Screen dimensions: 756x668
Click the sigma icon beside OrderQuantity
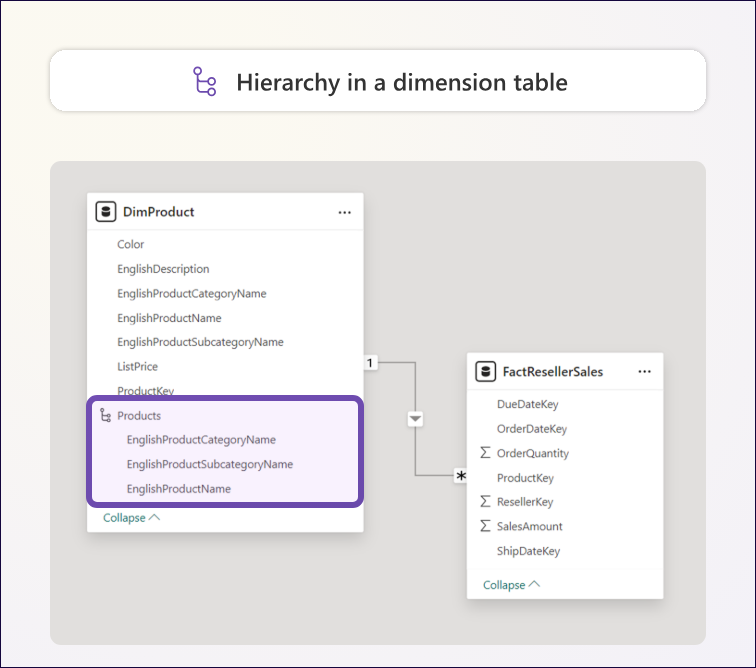coord(486,453)
